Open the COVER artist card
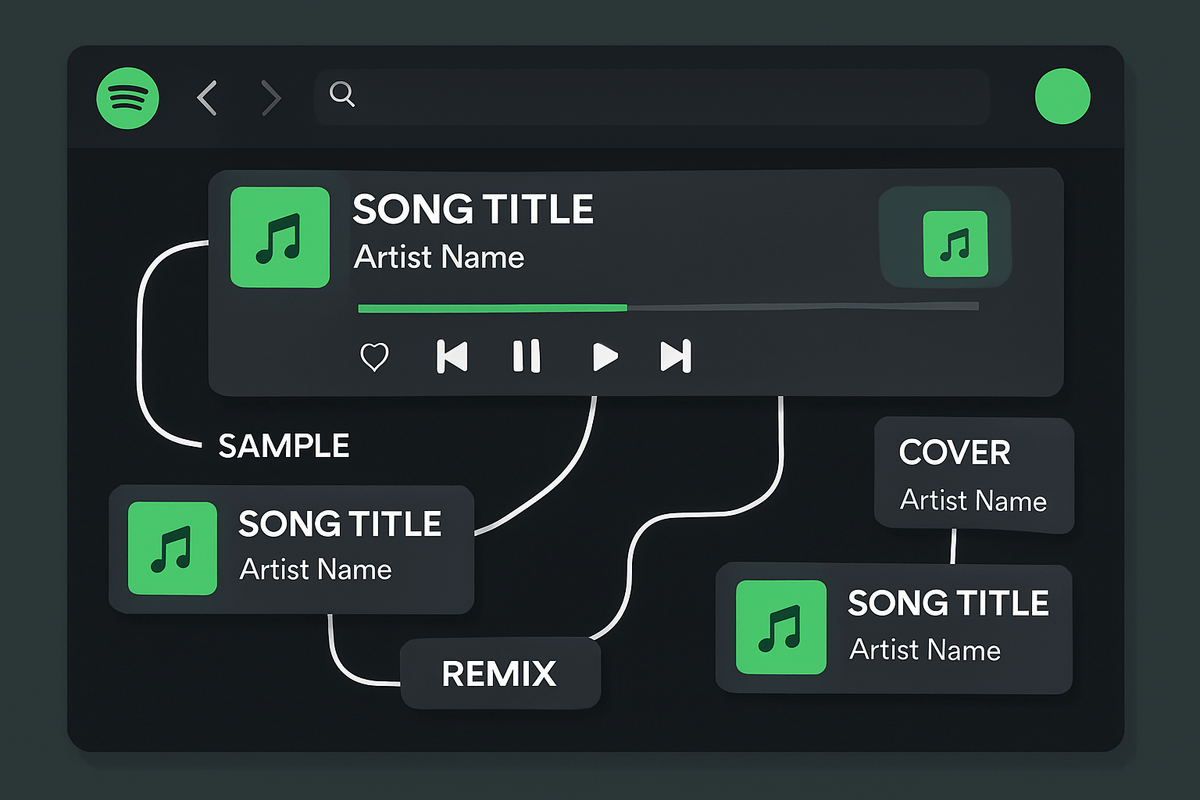This screenshot has width=1200, height=800. coord(973,475)
